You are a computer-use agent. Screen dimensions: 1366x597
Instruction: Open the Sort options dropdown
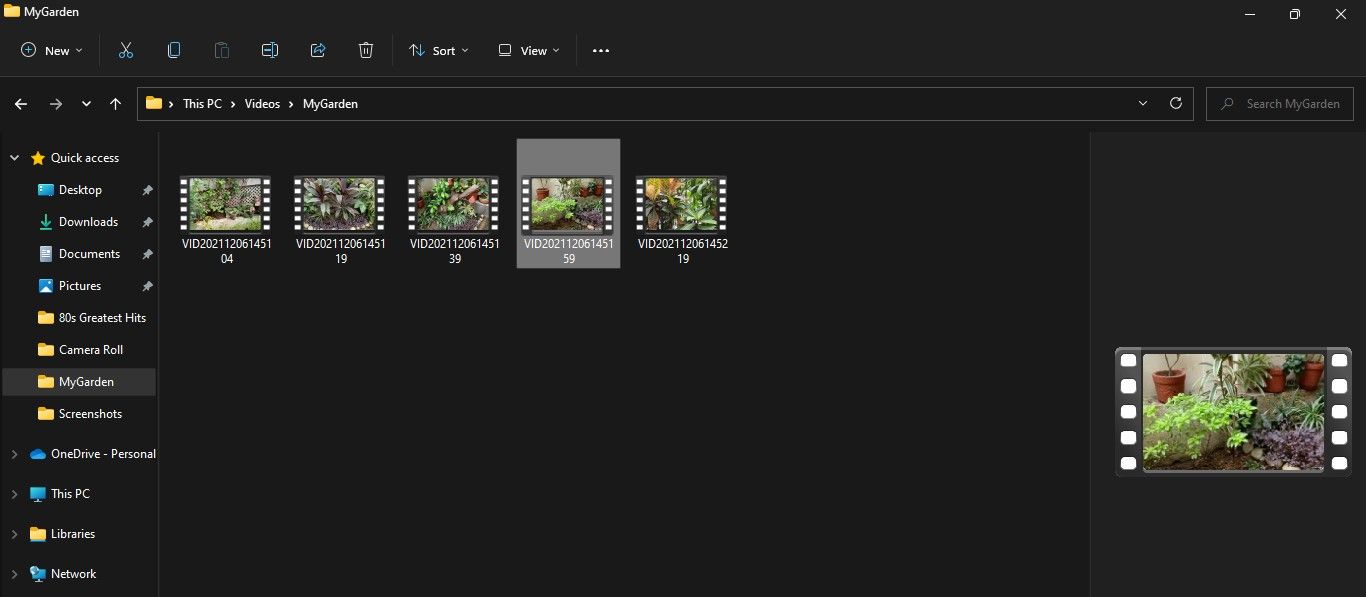click(x=438, y=50)
